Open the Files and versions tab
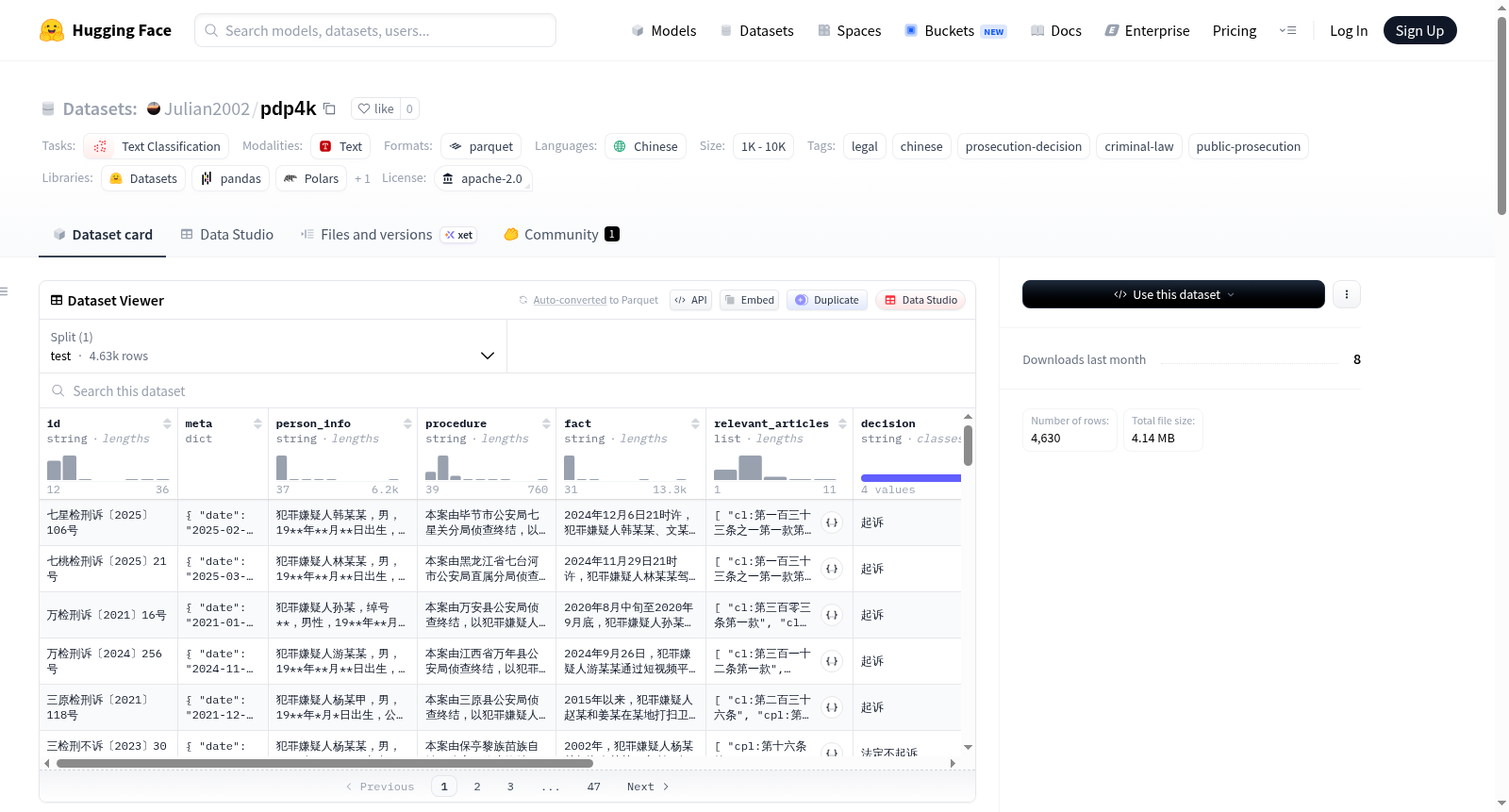 coord(388,234)
